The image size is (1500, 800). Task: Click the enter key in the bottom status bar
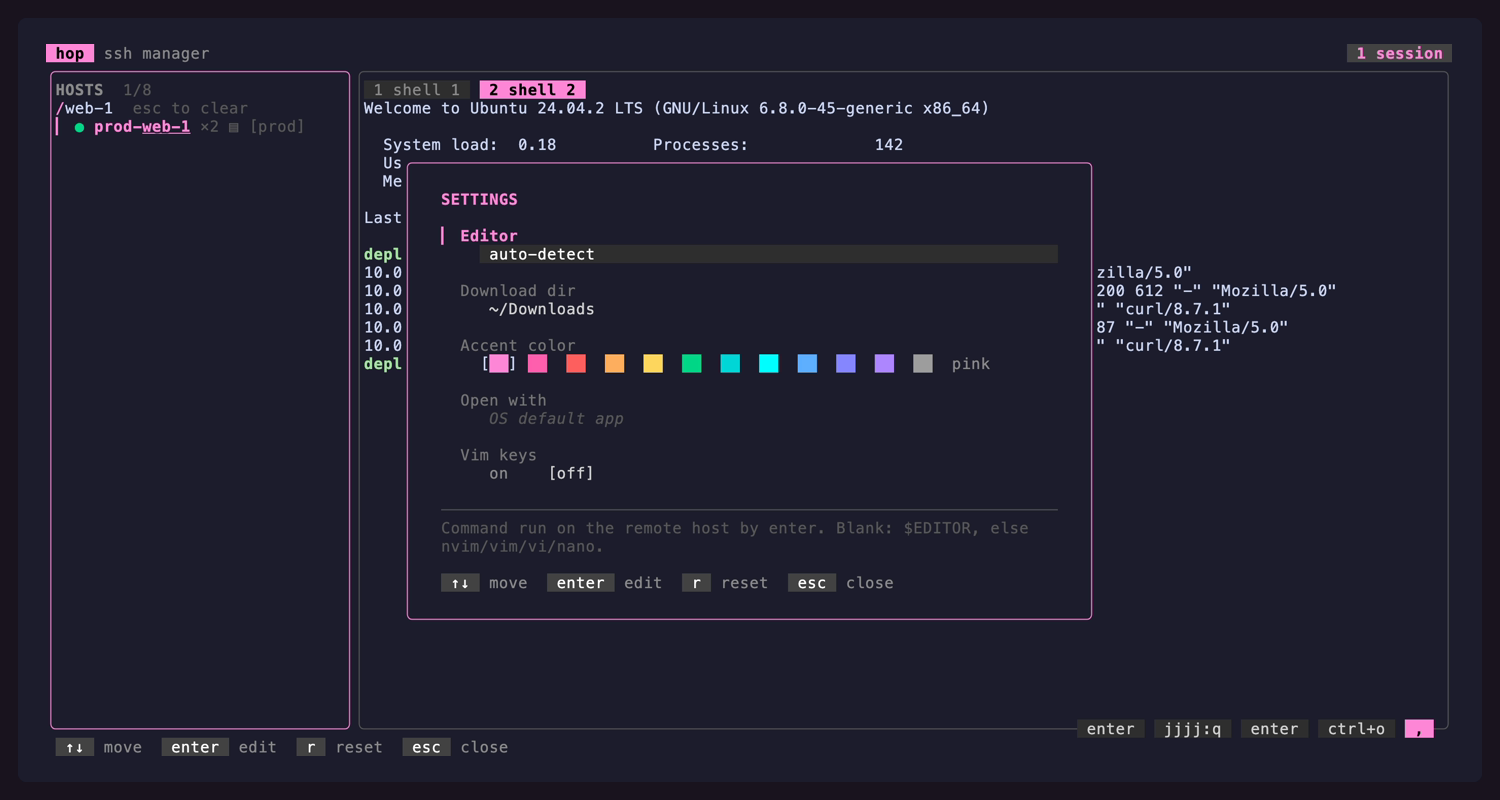click(195, 747)
